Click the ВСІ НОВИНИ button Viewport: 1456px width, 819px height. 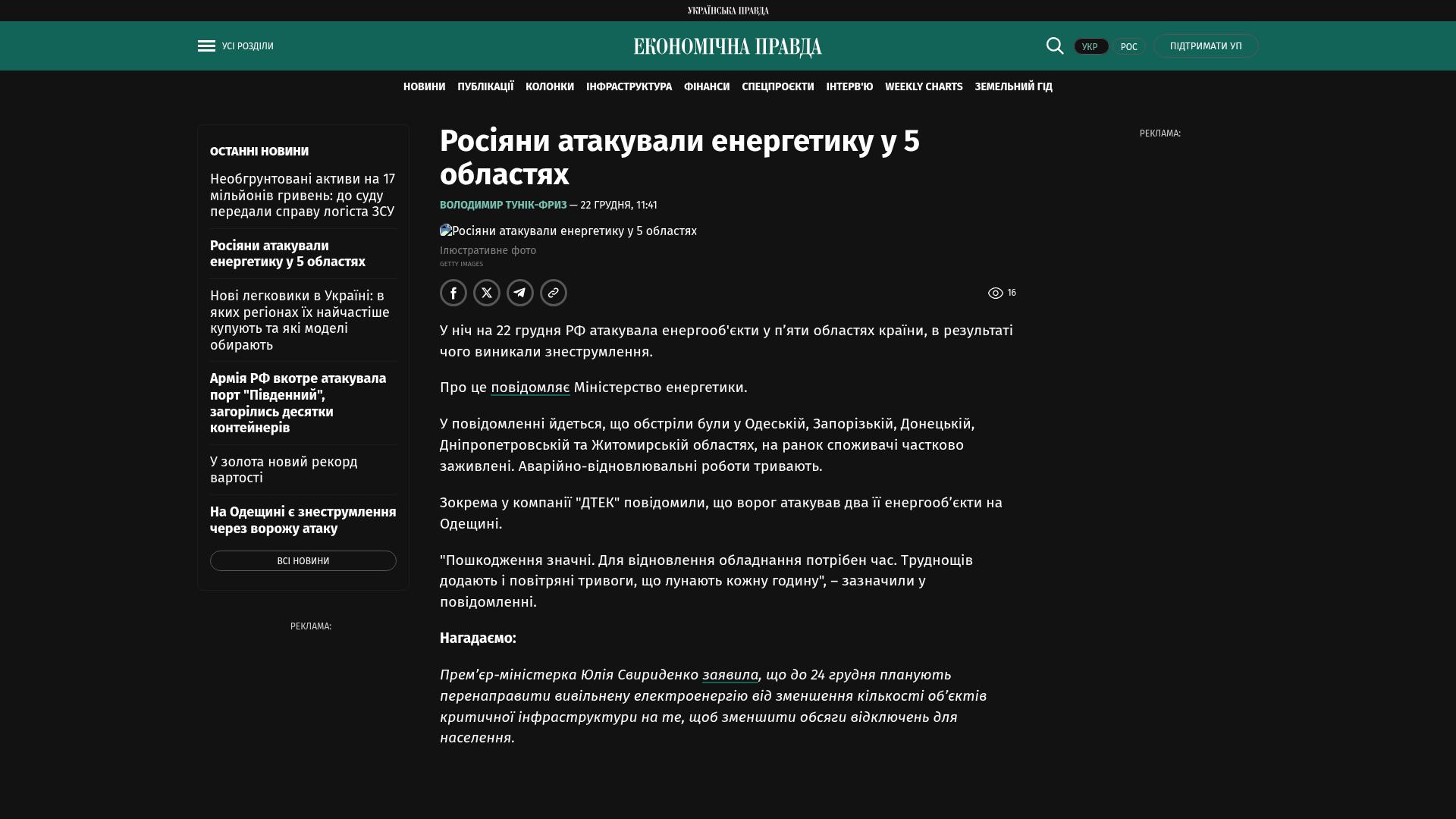click(303, 560)
